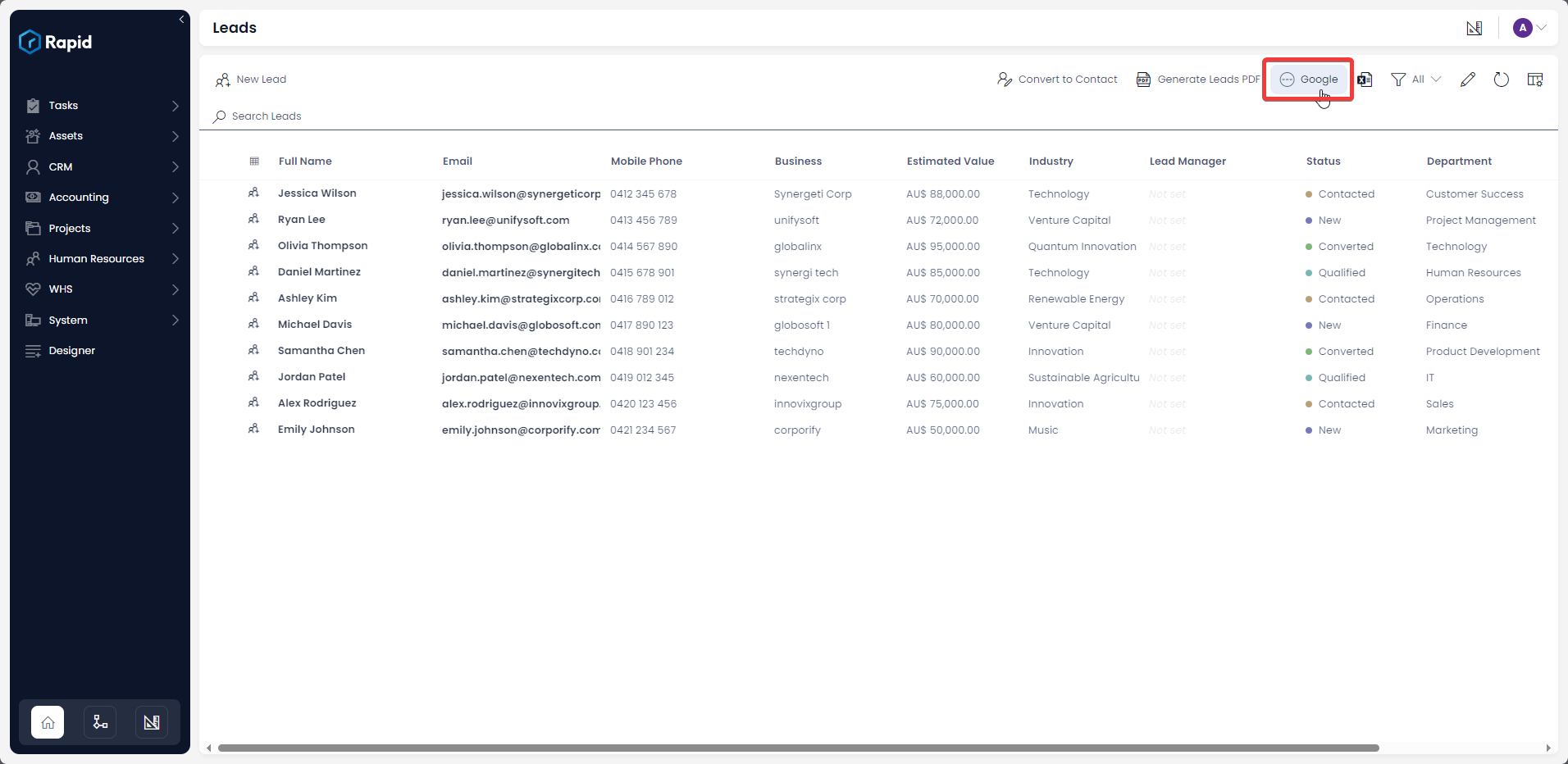Export to Excel via toolbar icon
The width and height of the screenshot is (1568, 764).
point(1365,80)
